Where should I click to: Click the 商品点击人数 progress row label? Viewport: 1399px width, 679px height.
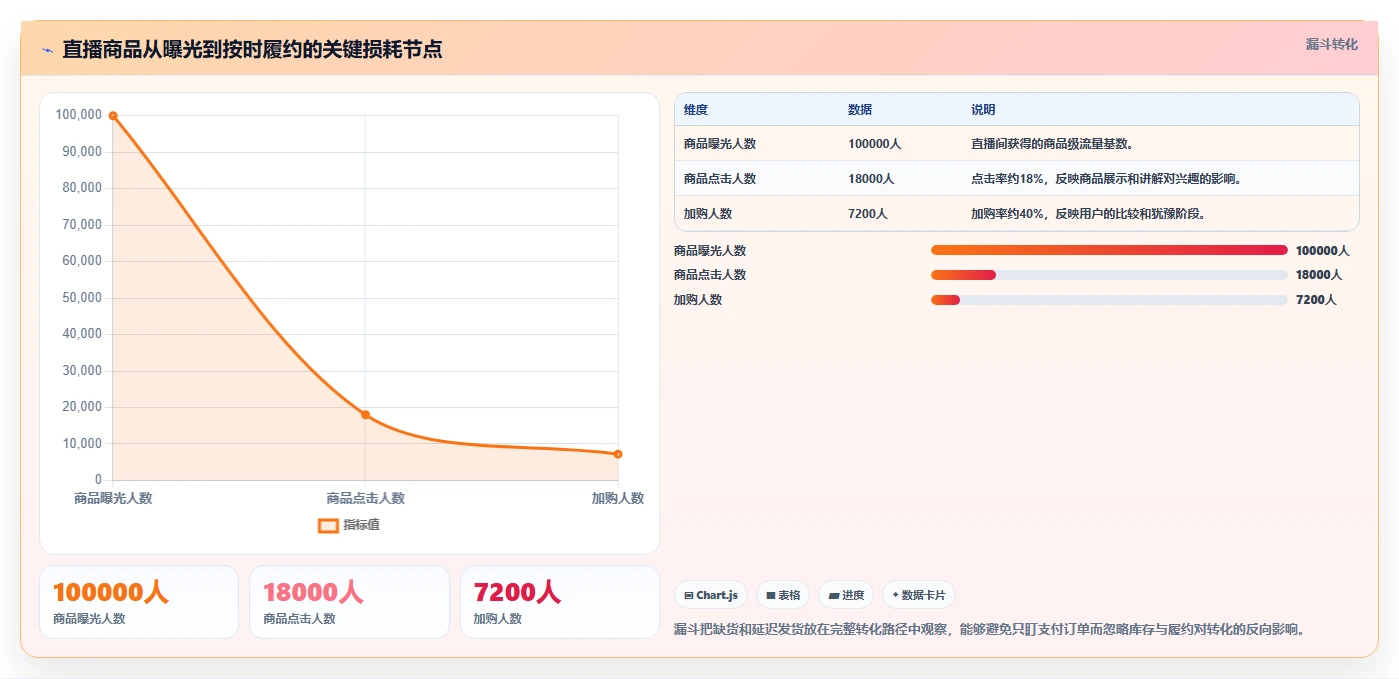pyautogui.click(x=710, y=275)
